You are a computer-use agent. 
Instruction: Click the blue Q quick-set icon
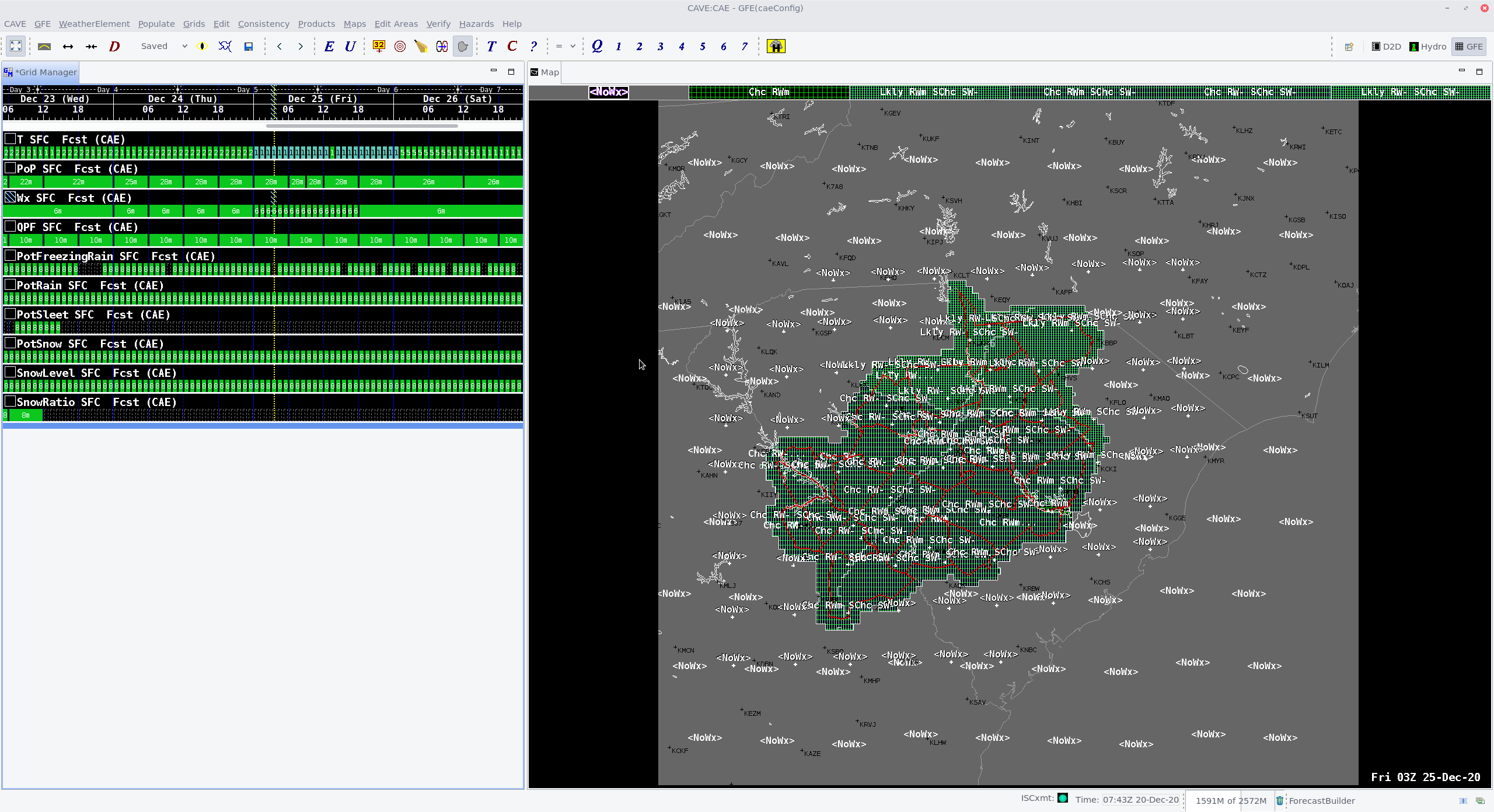[597, 46]
